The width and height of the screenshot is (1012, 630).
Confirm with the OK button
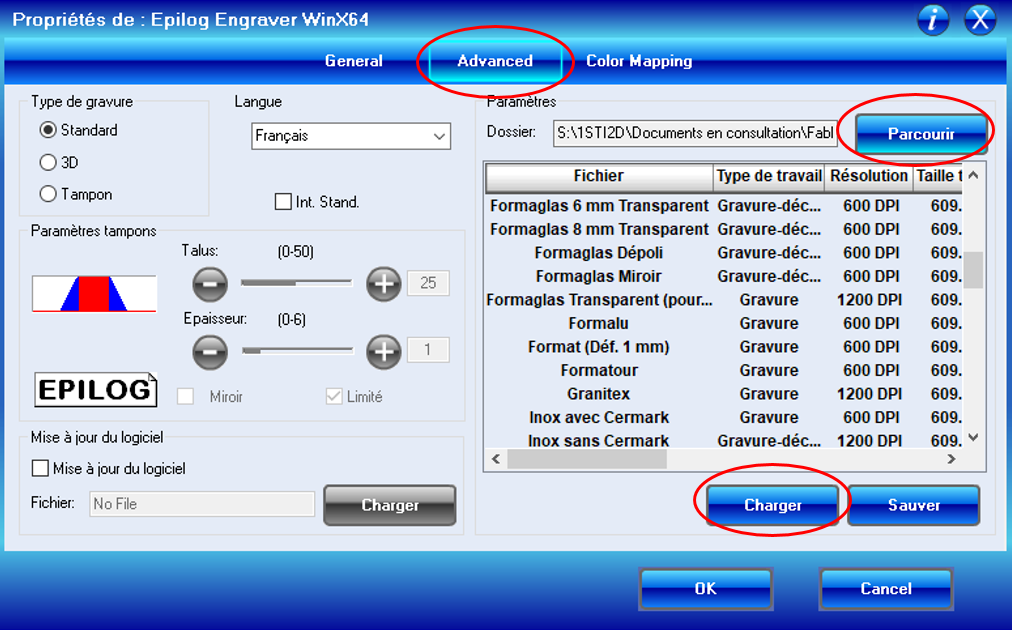[705, 589]
